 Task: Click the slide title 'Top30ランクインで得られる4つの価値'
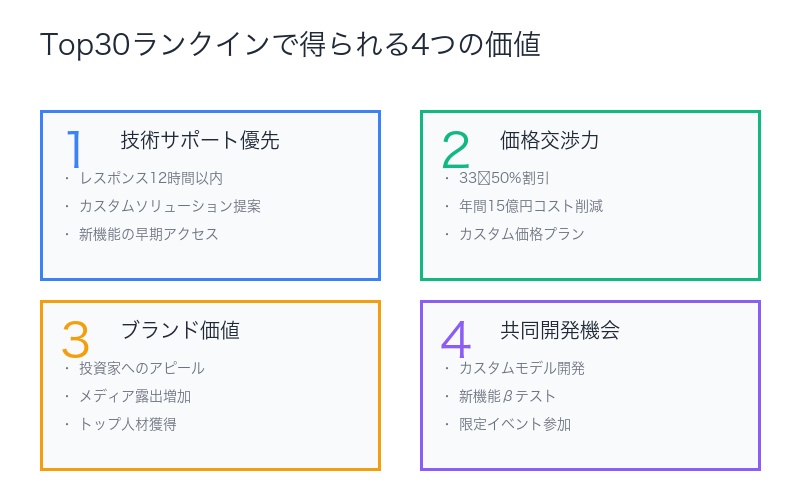point(290,46)
